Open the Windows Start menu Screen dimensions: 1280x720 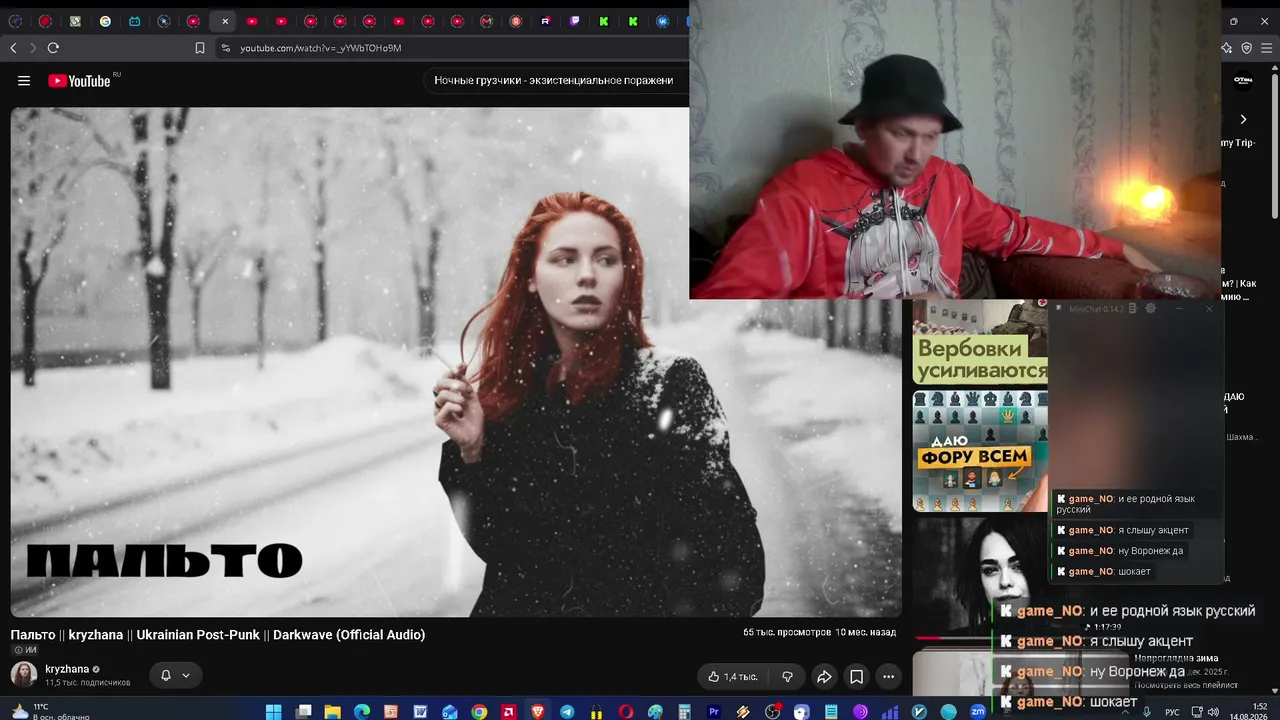[273, 712]
